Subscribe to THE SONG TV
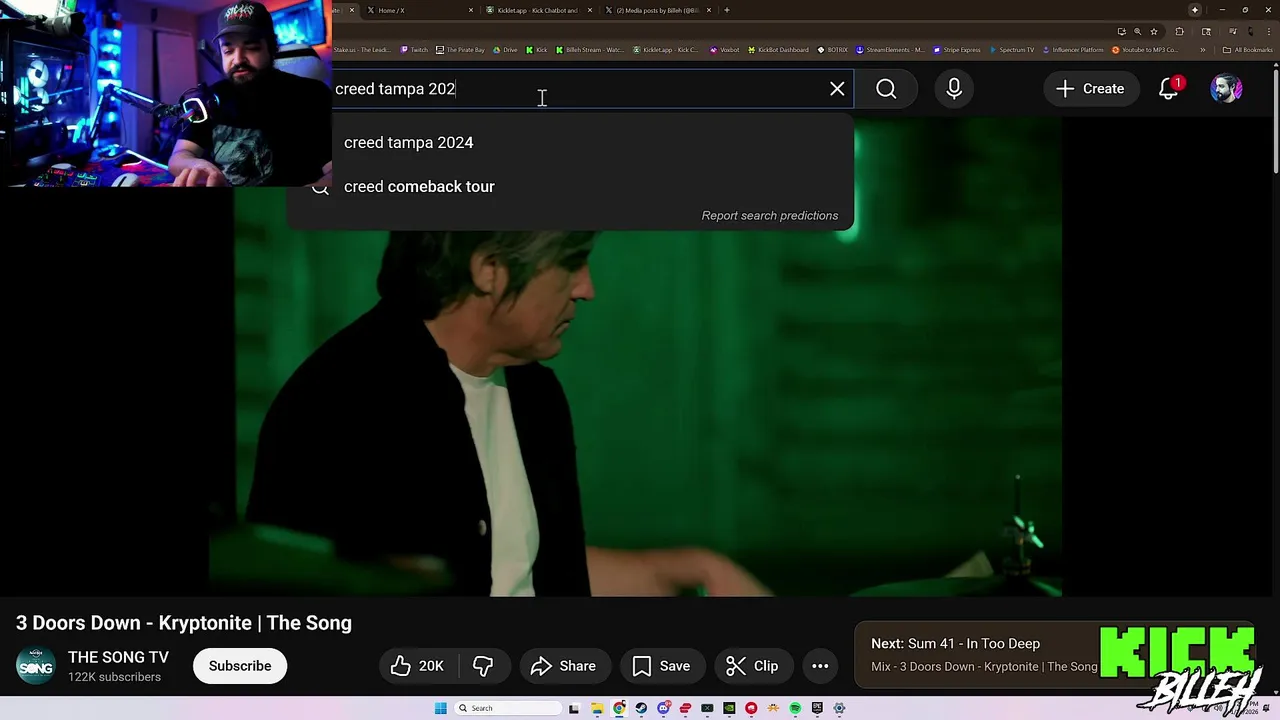 (x=240, y=666)
